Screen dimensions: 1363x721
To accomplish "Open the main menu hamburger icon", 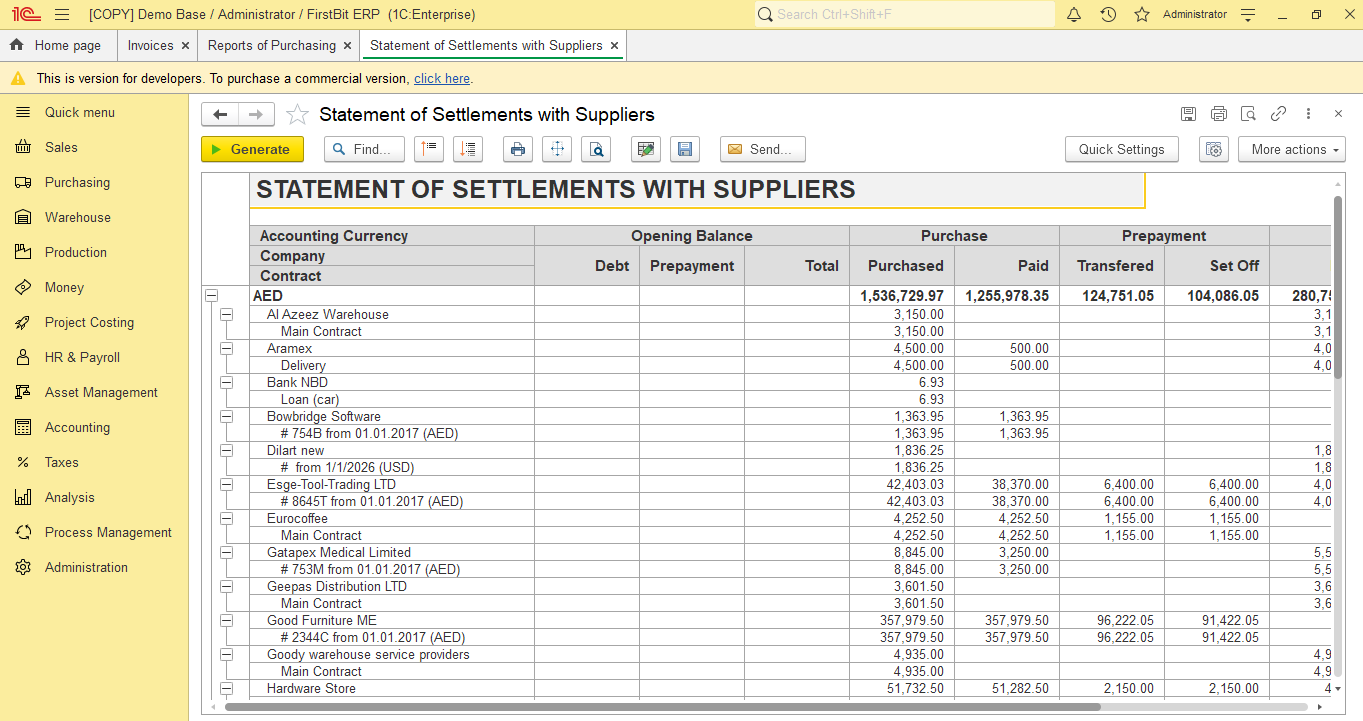I will (x=62, y=15).
